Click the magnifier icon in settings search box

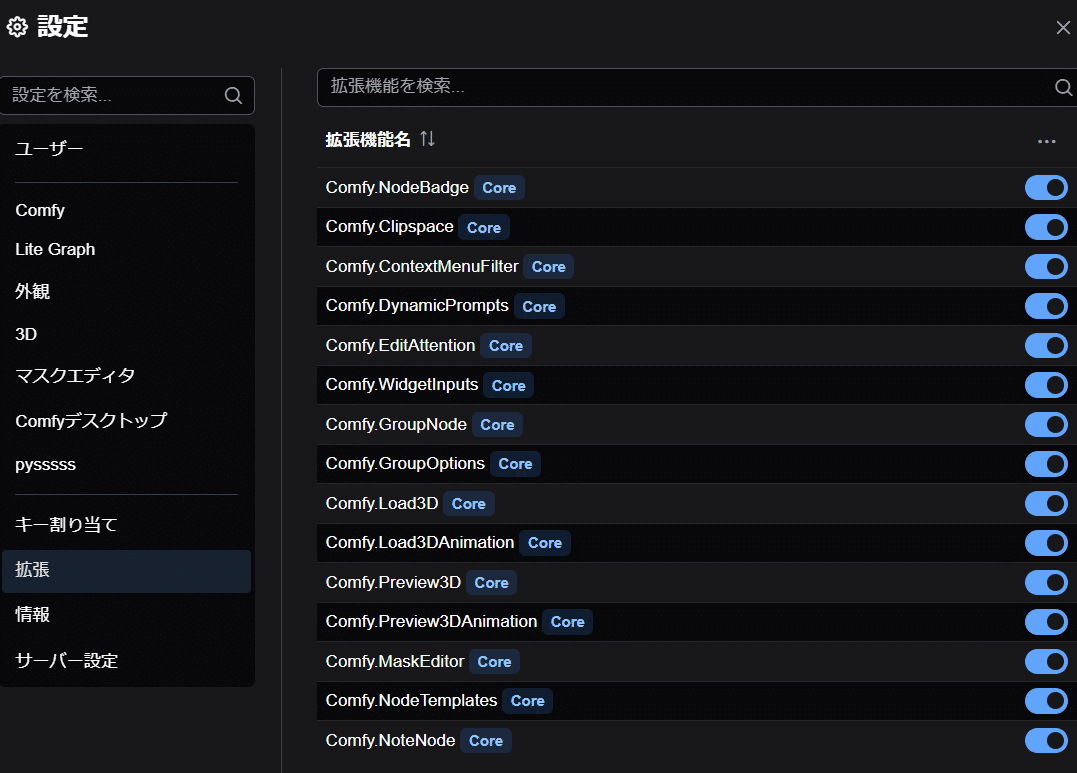pyautogui.click(x=233, y=95)
